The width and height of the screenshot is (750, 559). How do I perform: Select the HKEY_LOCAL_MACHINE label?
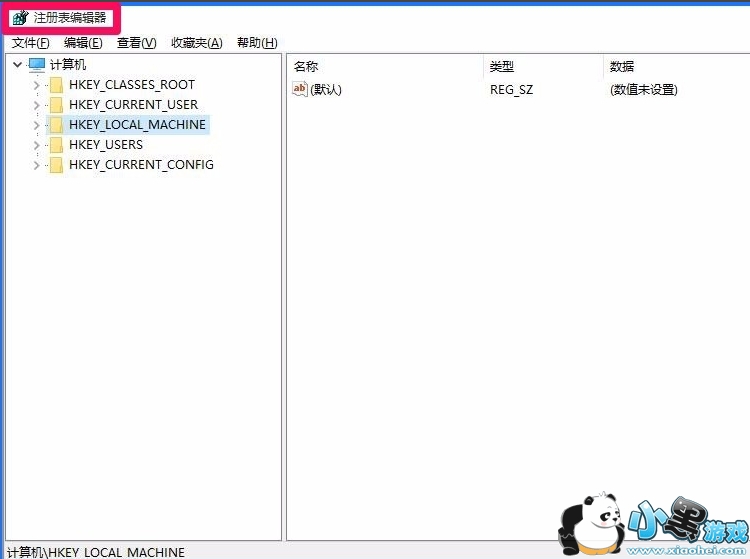137,125
